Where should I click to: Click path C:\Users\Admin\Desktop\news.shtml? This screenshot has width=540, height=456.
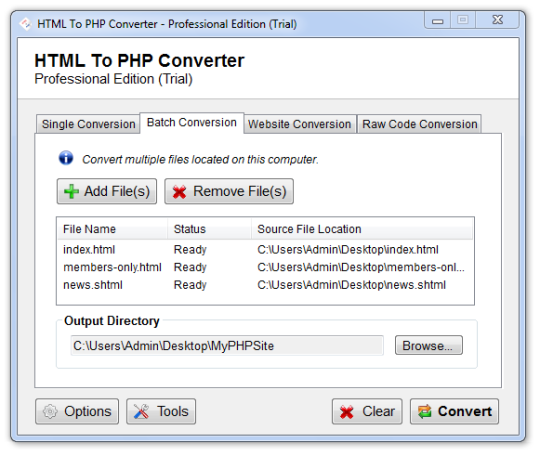[x=352, y=285]
